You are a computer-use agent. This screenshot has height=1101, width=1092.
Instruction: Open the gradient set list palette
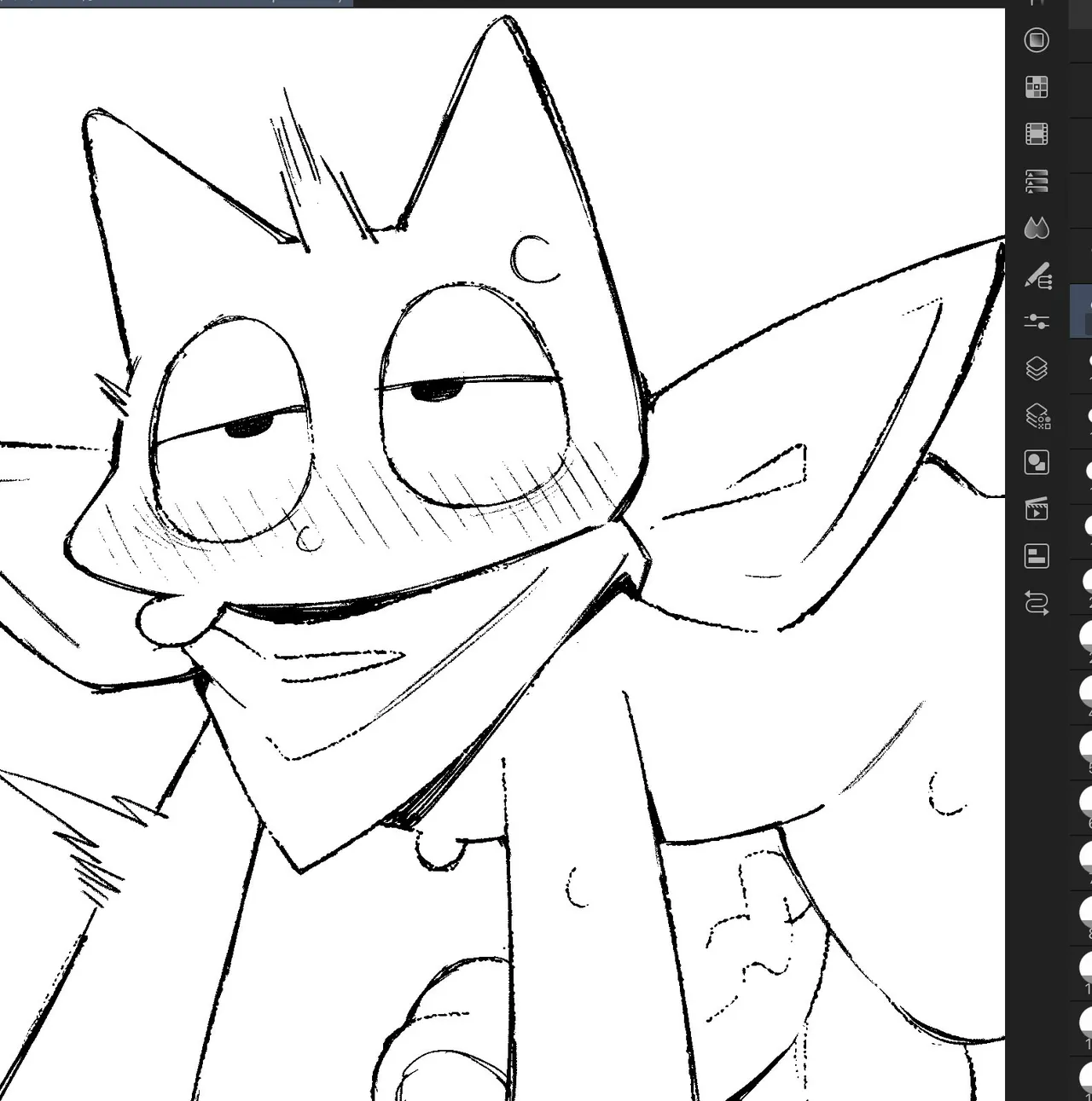pos(1037,181)
